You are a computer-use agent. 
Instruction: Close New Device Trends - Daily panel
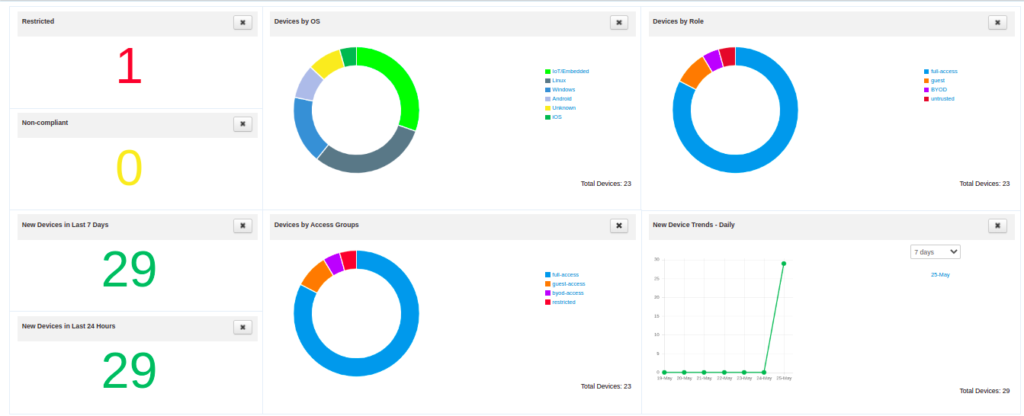[x=997, y=225]
